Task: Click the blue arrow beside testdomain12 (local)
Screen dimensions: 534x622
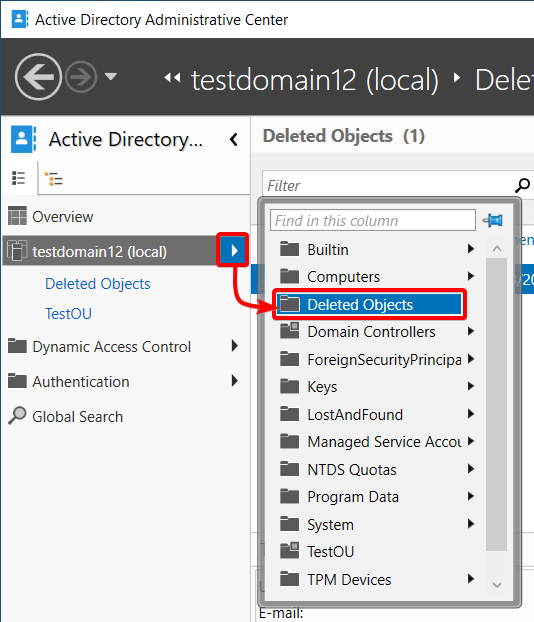Action: (233, 250)
